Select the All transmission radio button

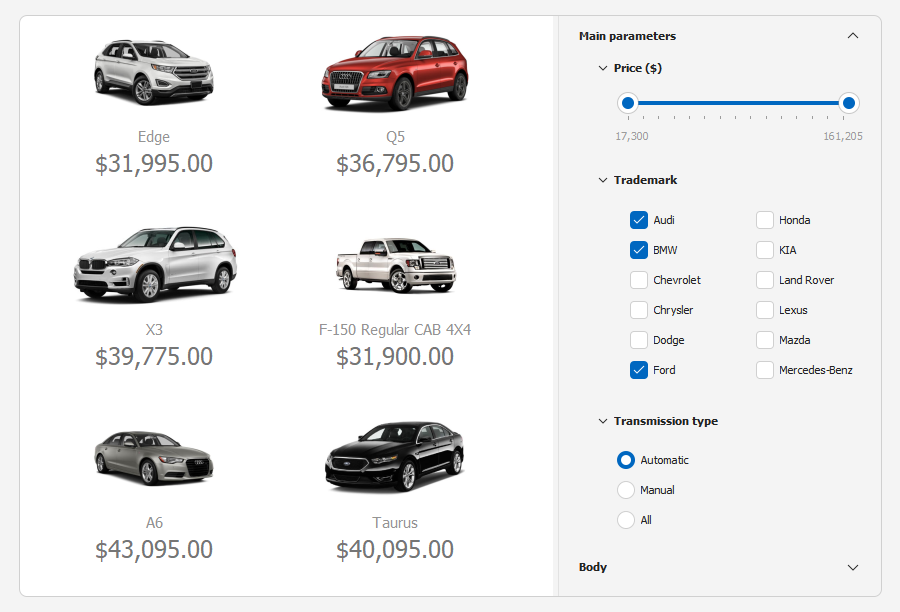(x=626, y=520)
